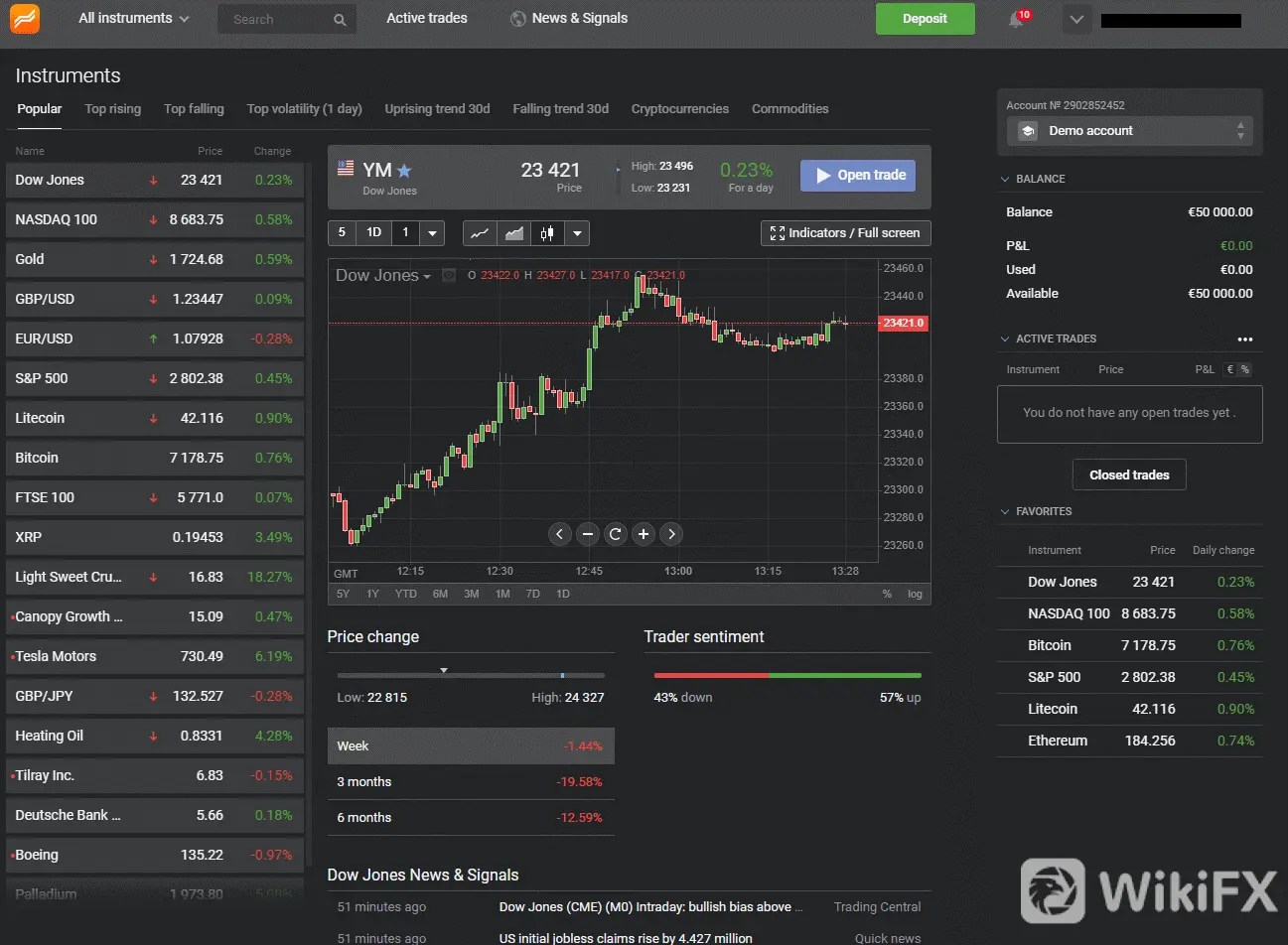Open the Cryptocurrencies tab
The width and height of the screenshot is (1288, 945).
[680, 109]
